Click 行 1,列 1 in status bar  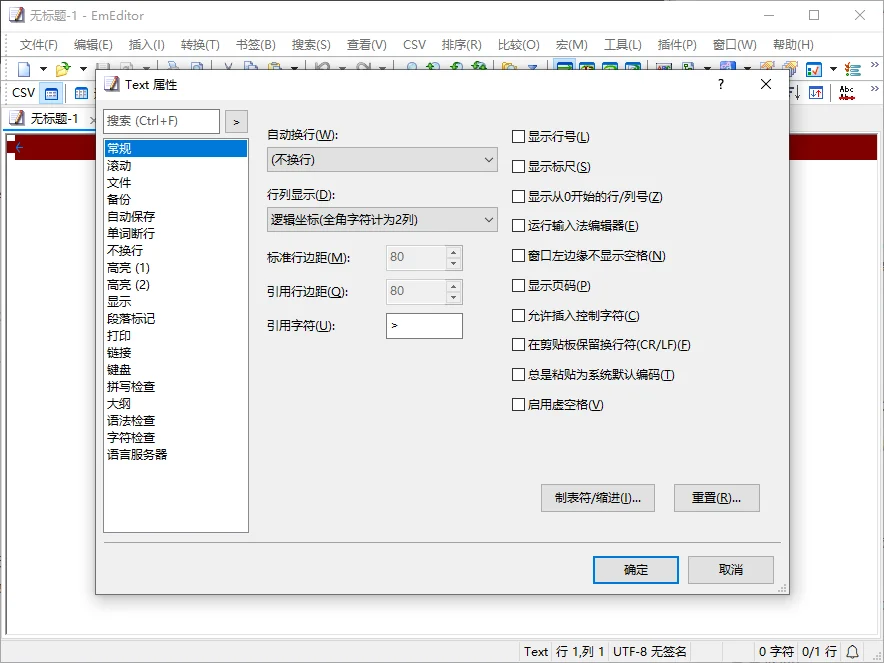click(x=580, y=652)
